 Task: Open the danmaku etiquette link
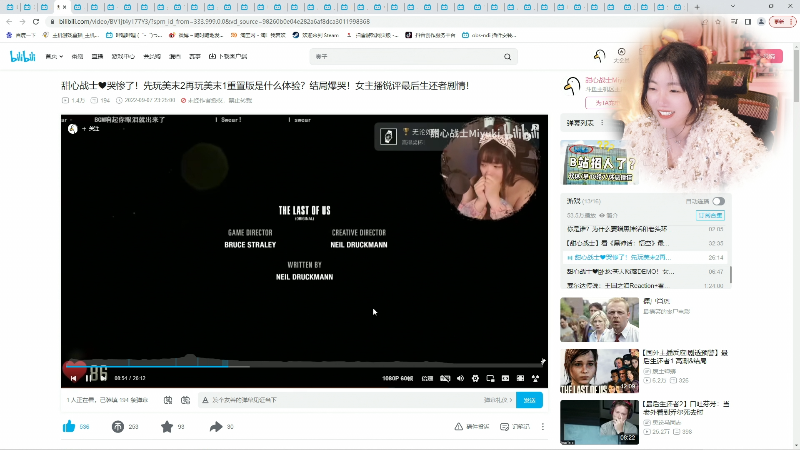tap(497, 400)
